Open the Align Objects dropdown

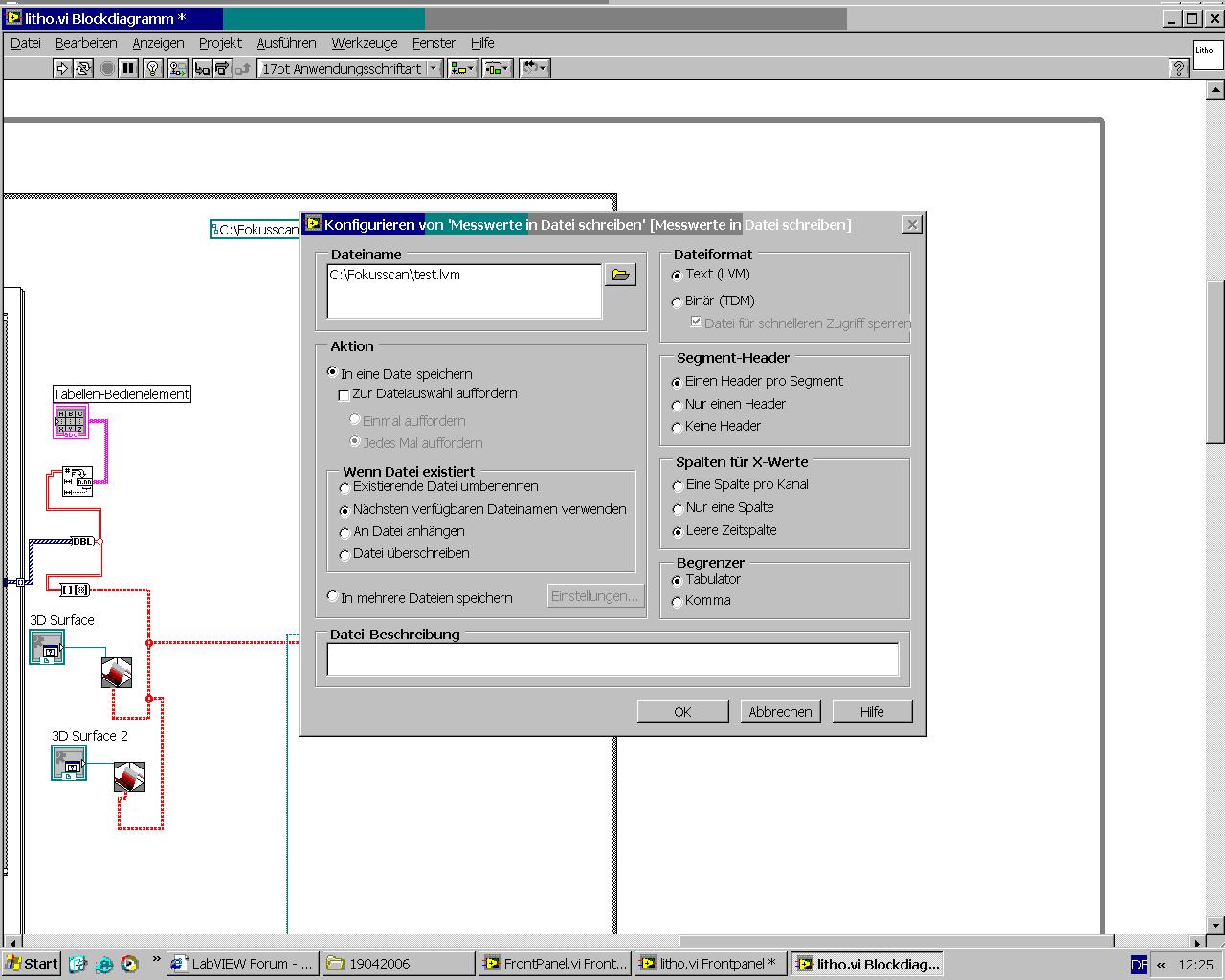click(x=462, y=69)
